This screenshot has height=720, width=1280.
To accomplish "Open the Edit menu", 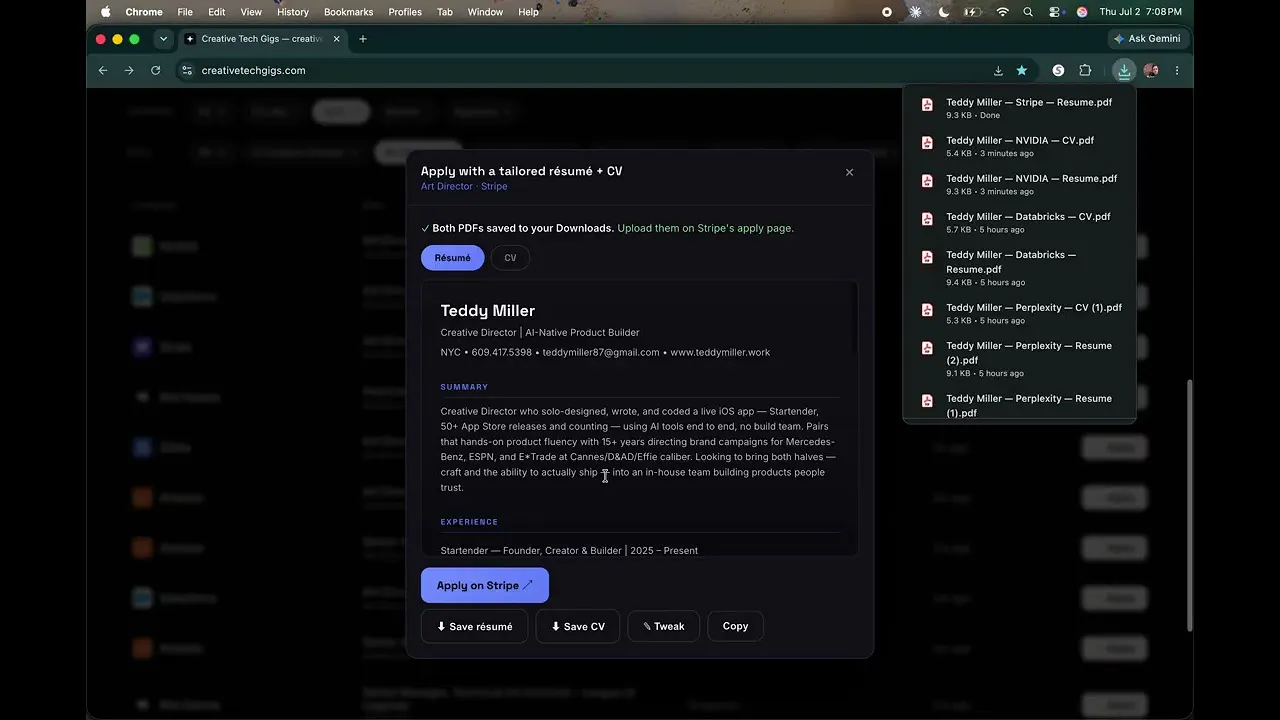I will [x=216, y=12].
